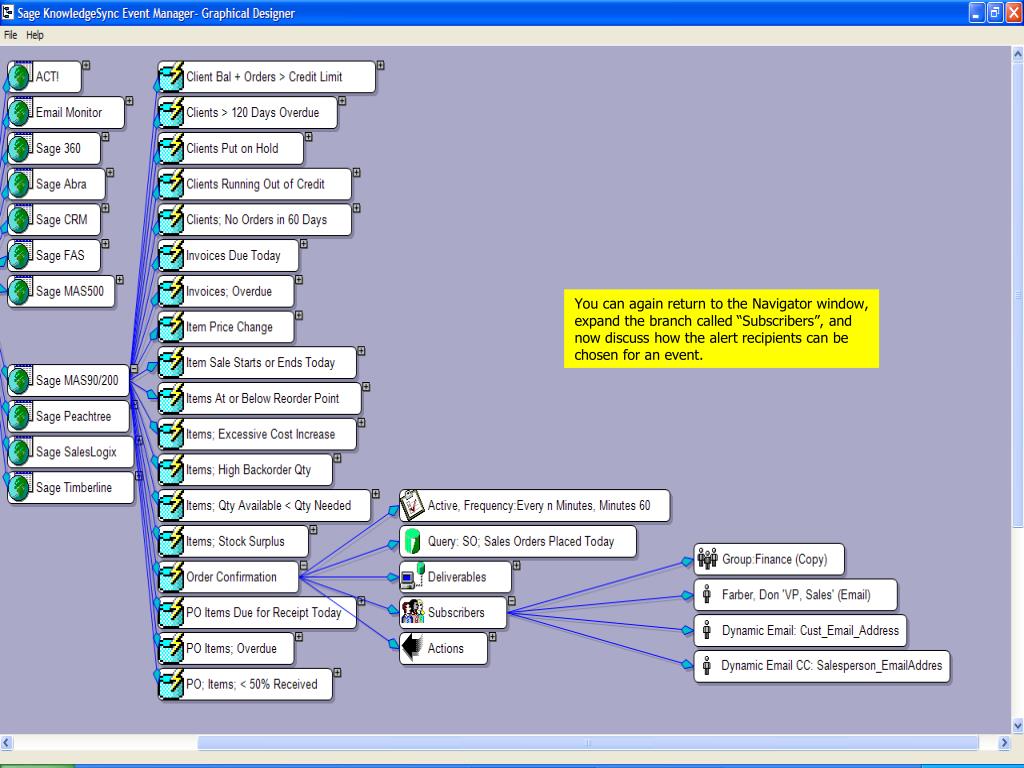Select Invoices; Overdue event
Image resolution: width=1024 pixels, height=768 pixels.
[226, 291]
